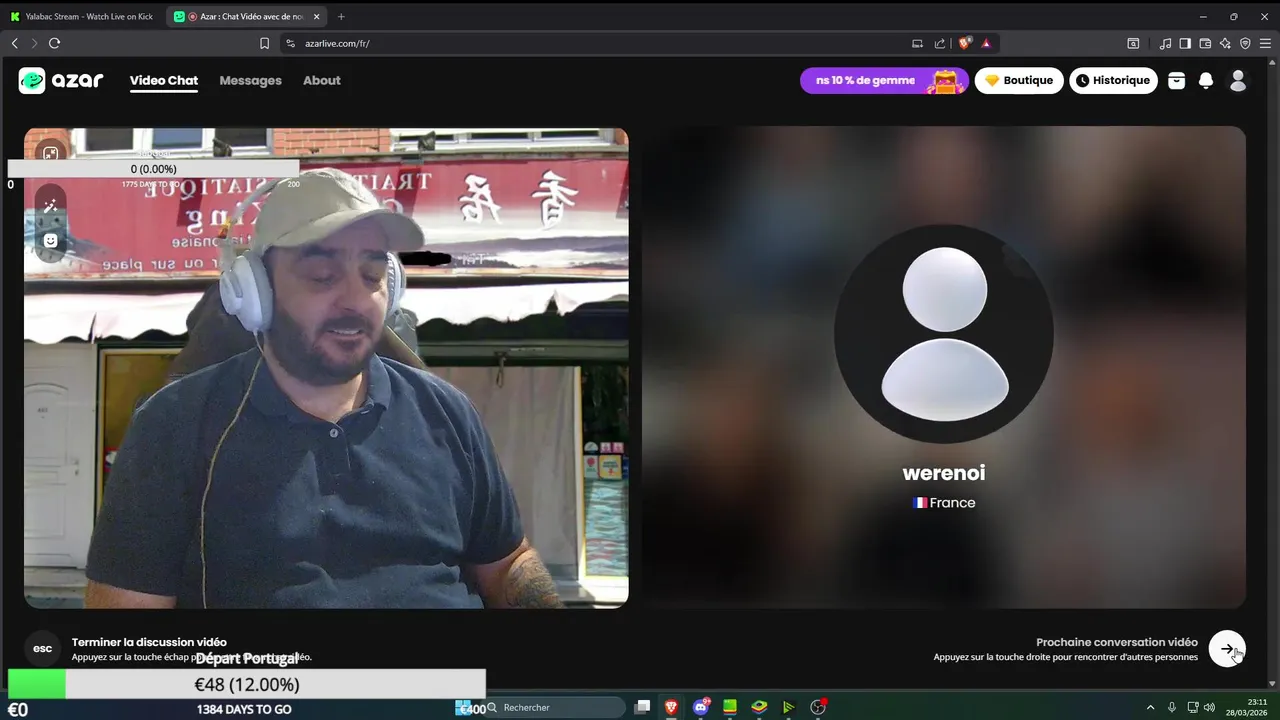Switch to the Yalabac Stream Kick tab
This screenshot has width=1280, height=720.
(x=82, y=16)
